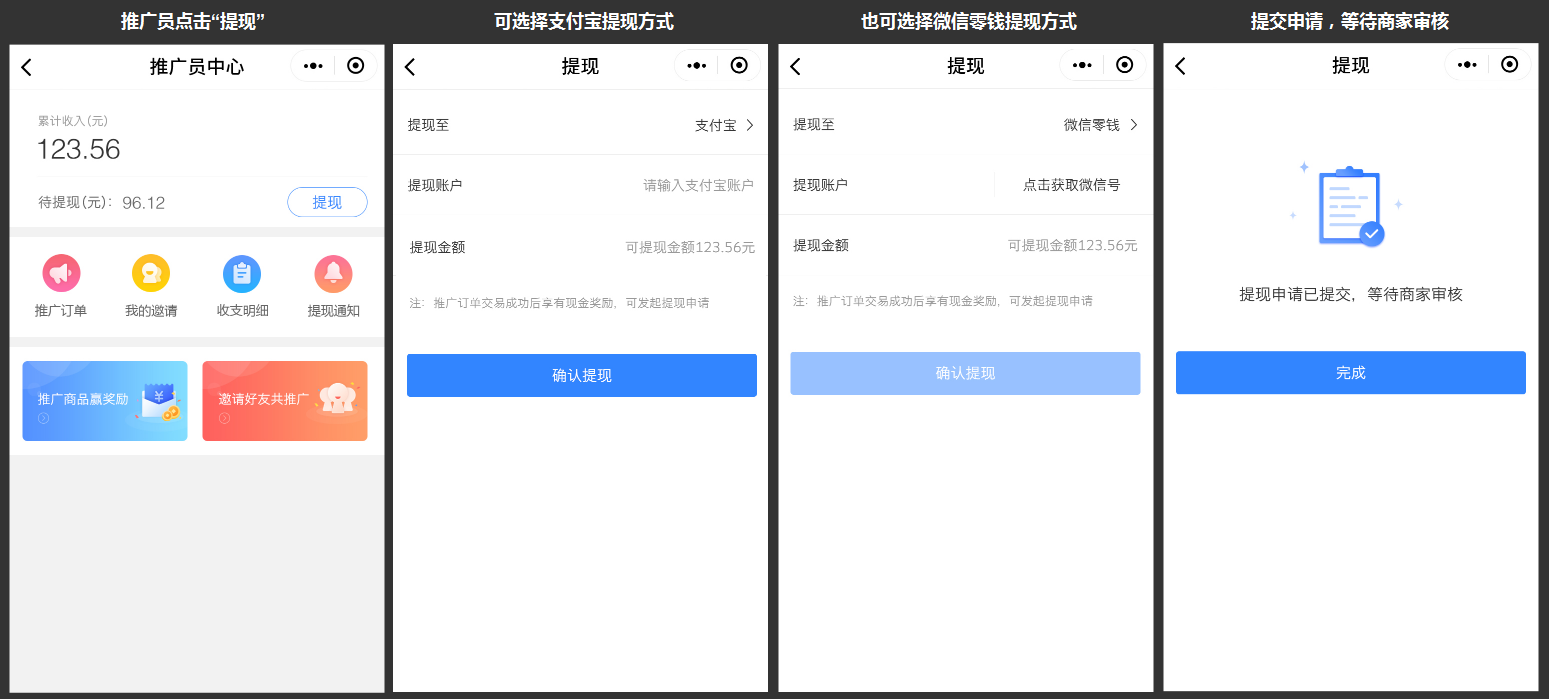
Task: Tap 点击获取微信号 to fetch WeChat ID
Action: [x=1071, y=185]
